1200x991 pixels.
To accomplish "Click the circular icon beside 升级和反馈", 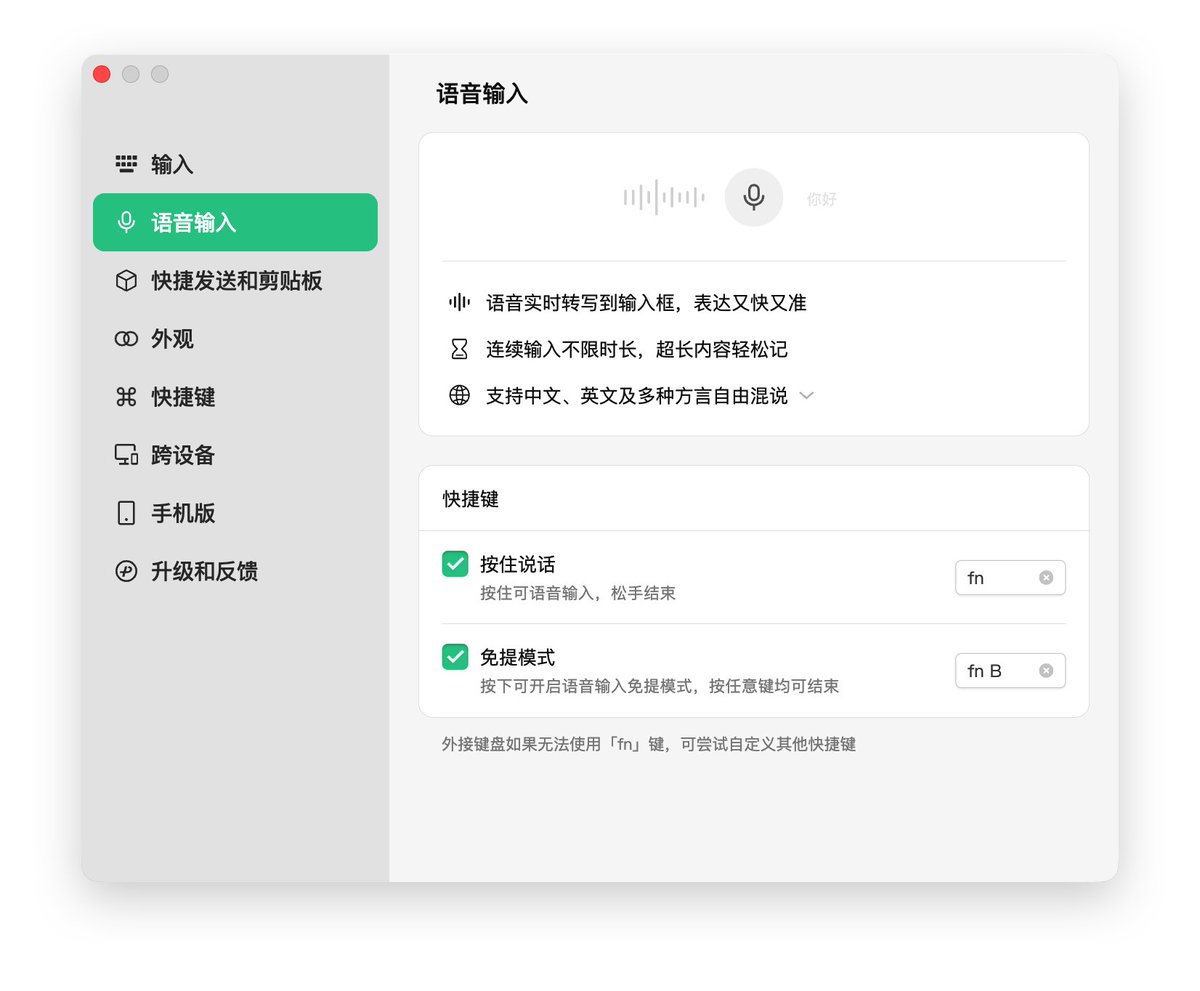I will coord(126,571).
